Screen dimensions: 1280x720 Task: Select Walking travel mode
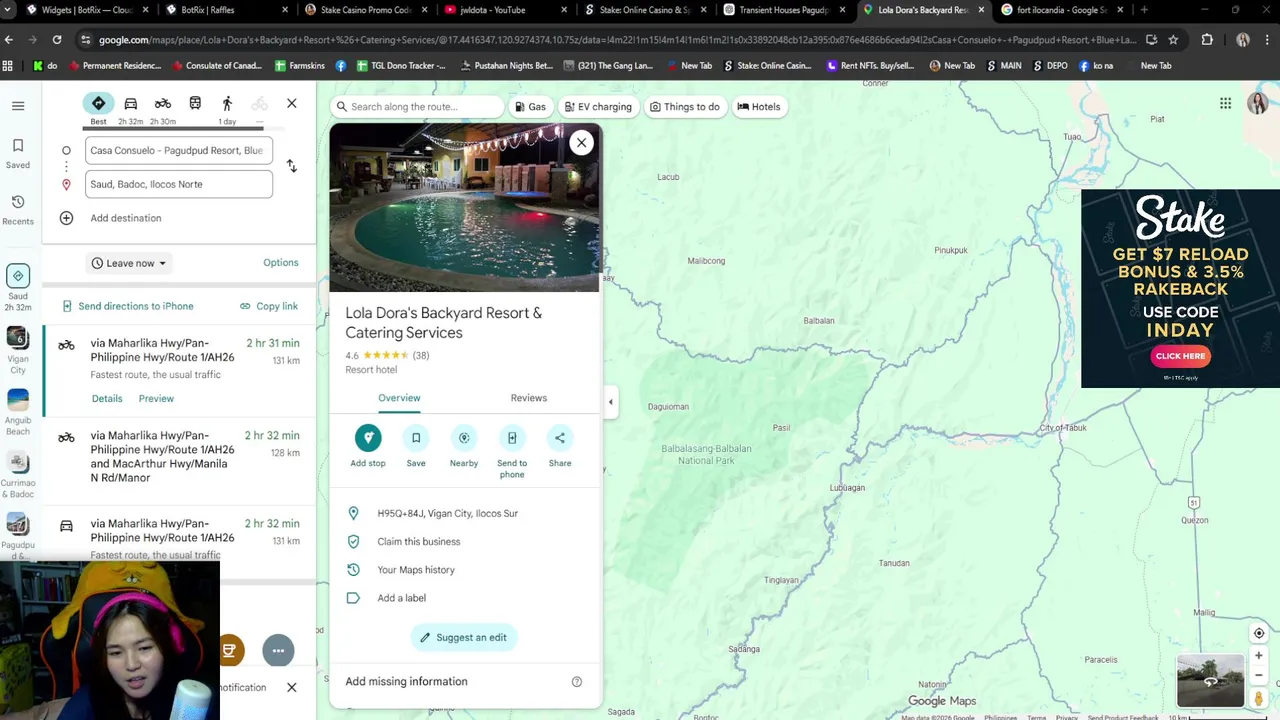[x=227, y=109]
